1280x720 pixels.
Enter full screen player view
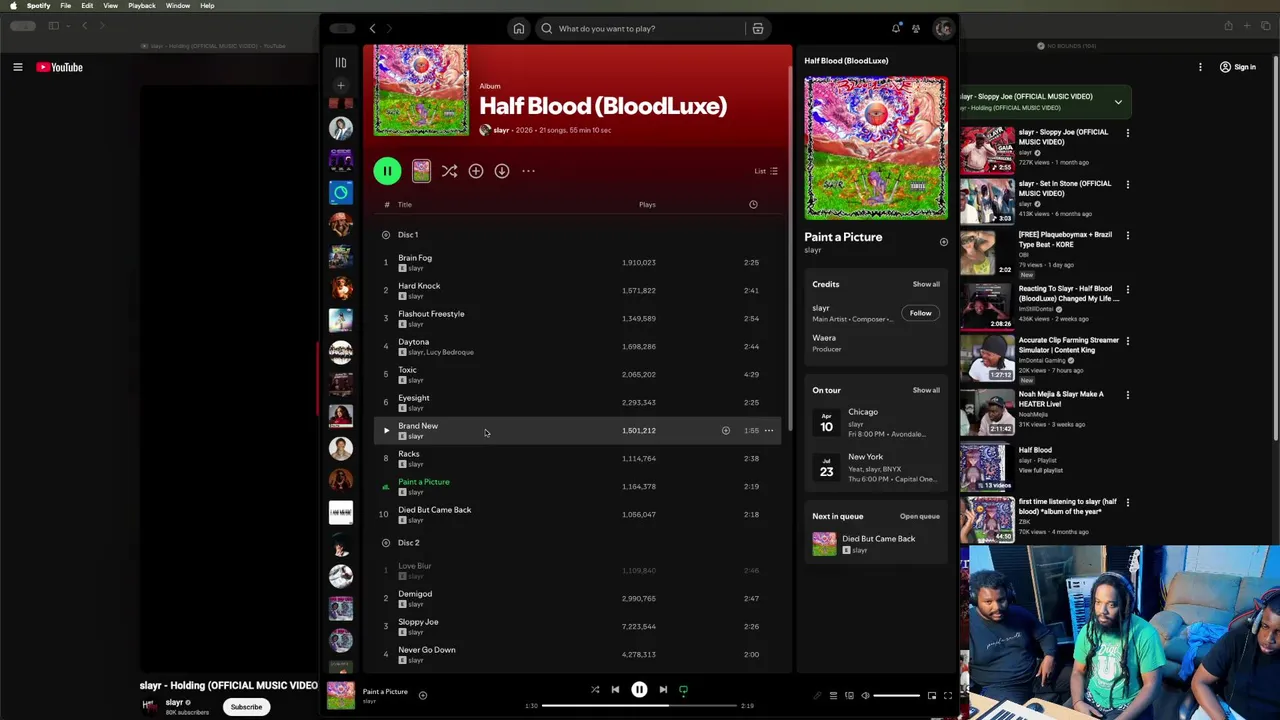[948, 696]
